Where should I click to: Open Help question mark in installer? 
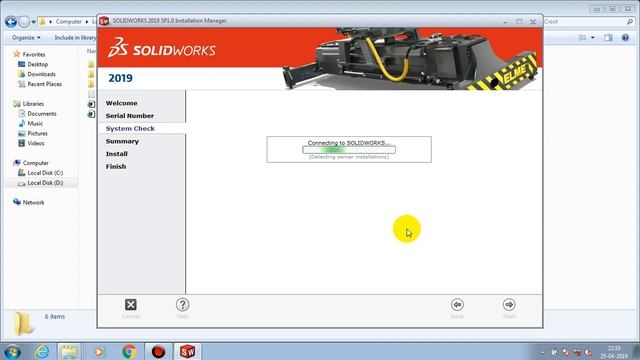pyautogui.click(x=182, y=304)
